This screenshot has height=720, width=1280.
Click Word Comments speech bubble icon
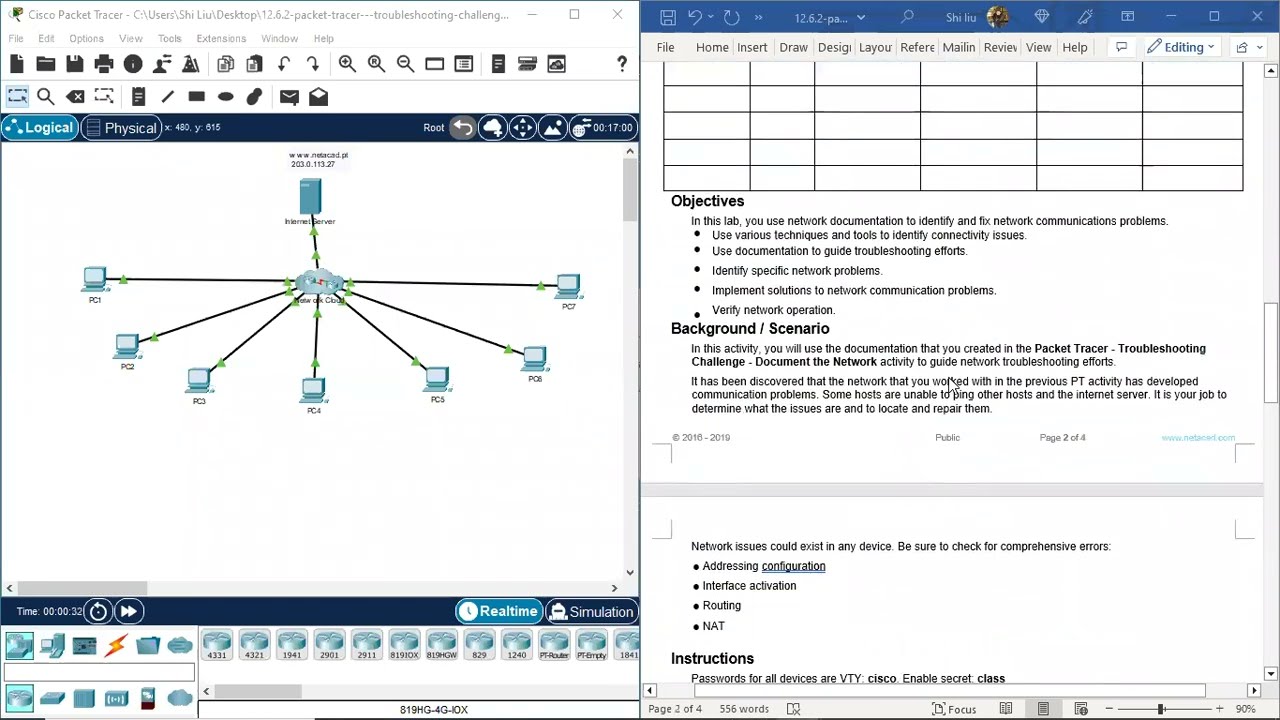1121,47
